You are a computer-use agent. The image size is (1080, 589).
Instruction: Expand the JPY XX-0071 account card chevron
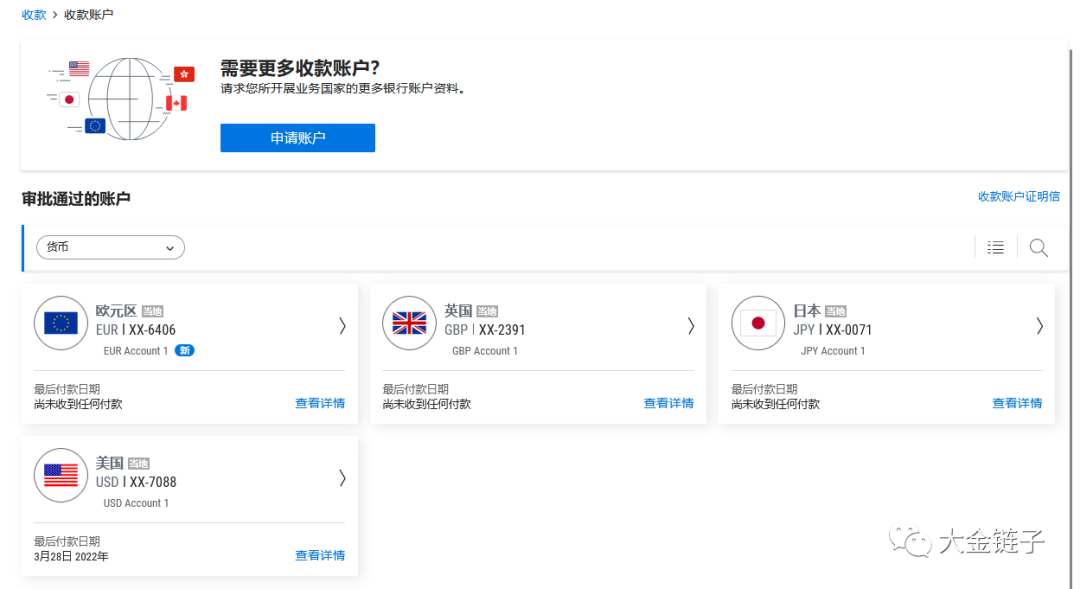[1039, 326]
